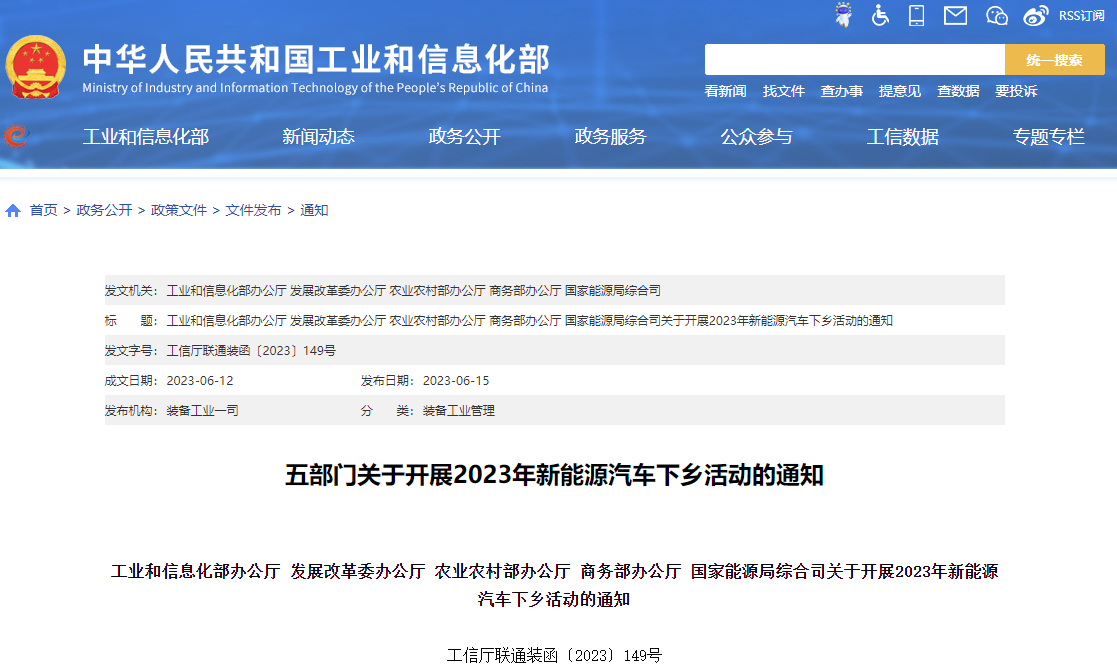Click document number 工信厅联通装函〔2023〕149号 in metadata table
Screen dimensions: 1117x665
click(251, 350)
